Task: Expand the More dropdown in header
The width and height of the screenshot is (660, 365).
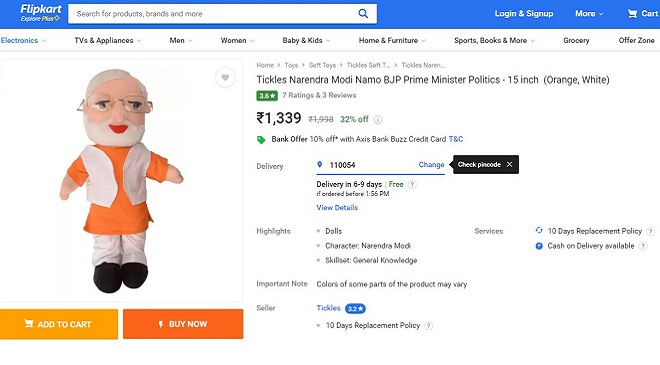Action: 589,13
